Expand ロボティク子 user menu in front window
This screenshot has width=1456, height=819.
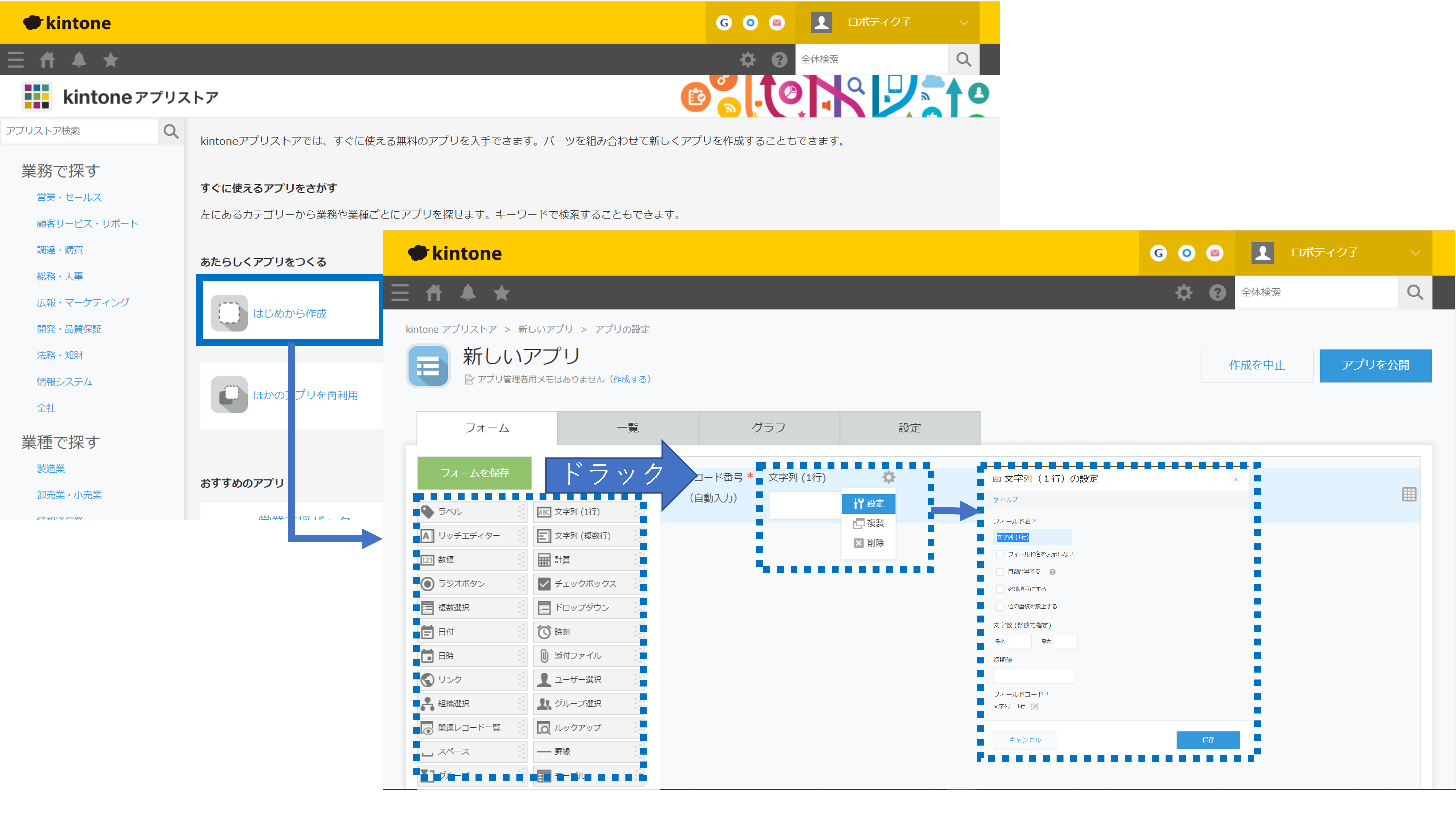[1334, 253]
